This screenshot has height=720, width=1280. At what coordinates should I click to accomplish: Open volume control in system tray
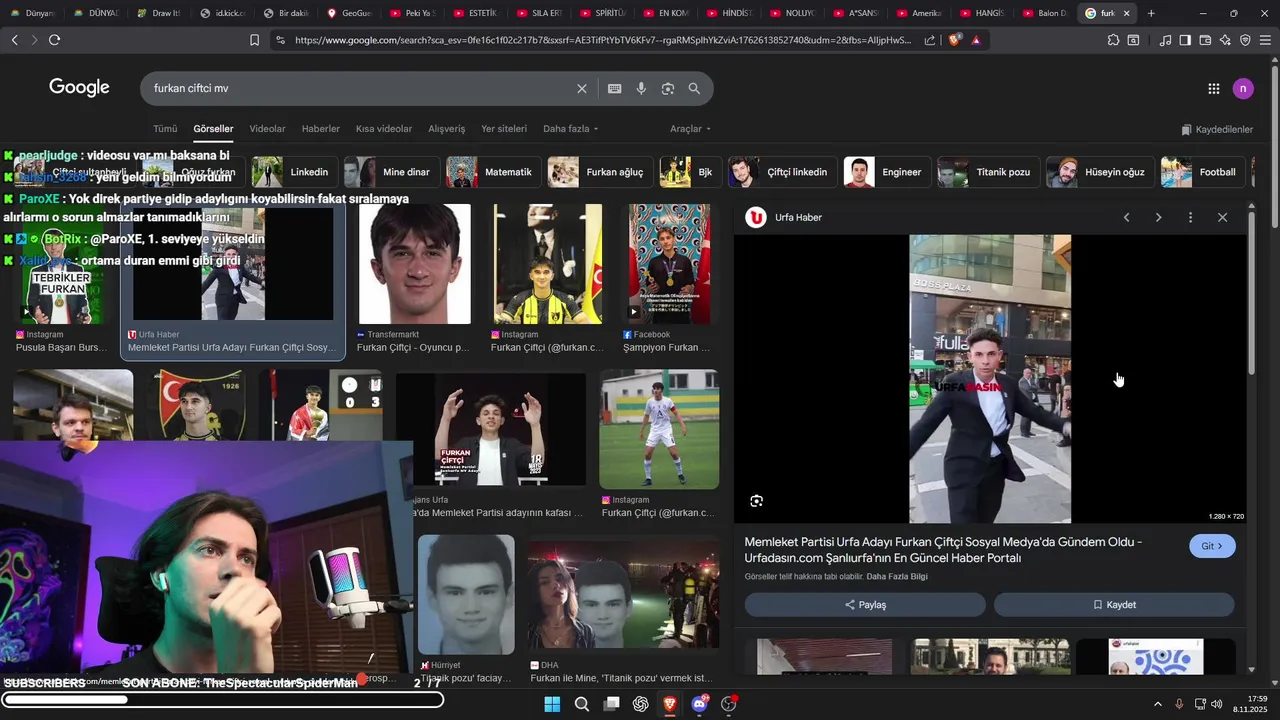pyautogui.click(x=1217, y=704)
